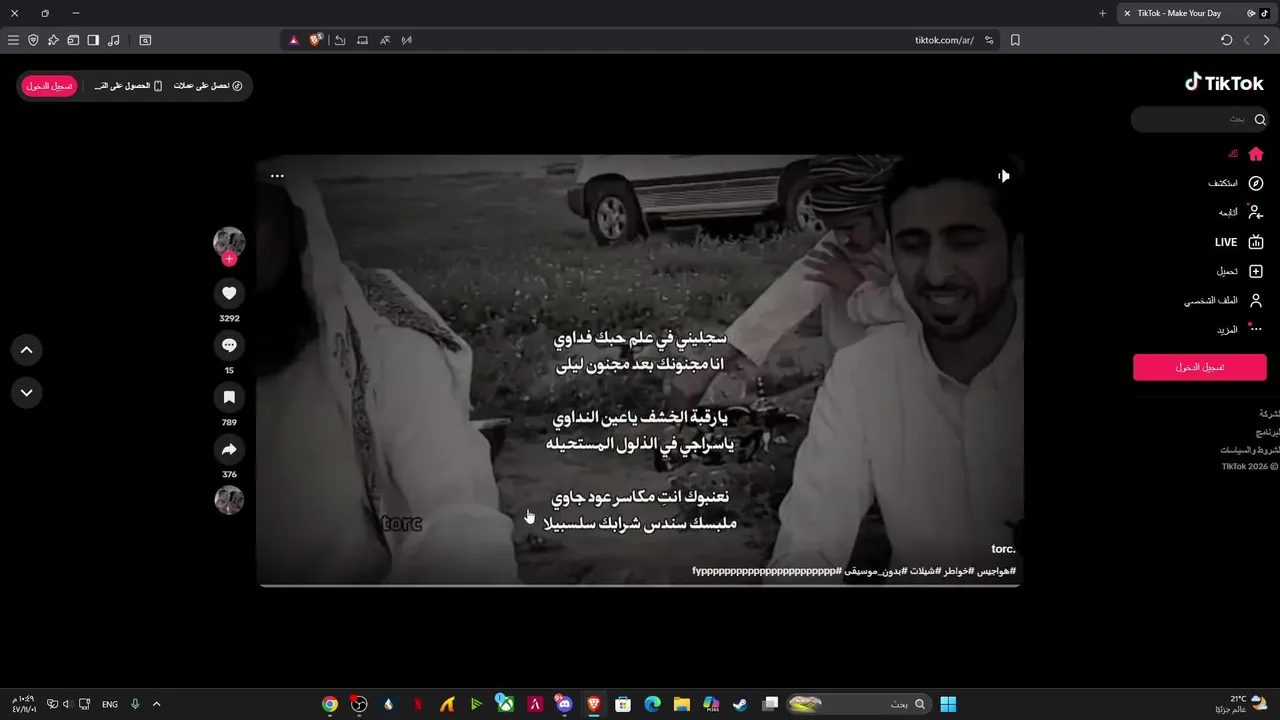This screenshot has height=720, width=1280.
Task: Open the Brave Shields lion icon
Action: [x=316, y=40]
